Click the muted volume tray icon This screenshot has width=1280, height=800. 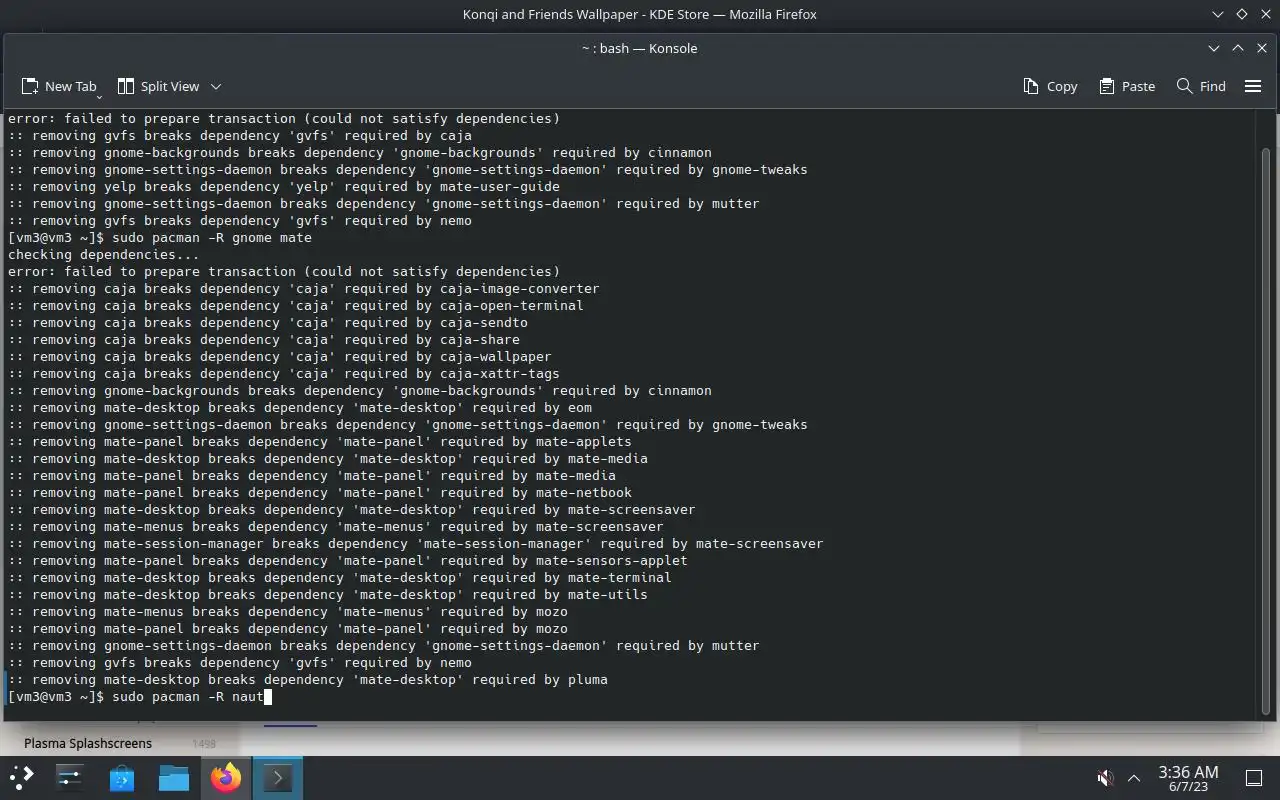[1105, 778]
